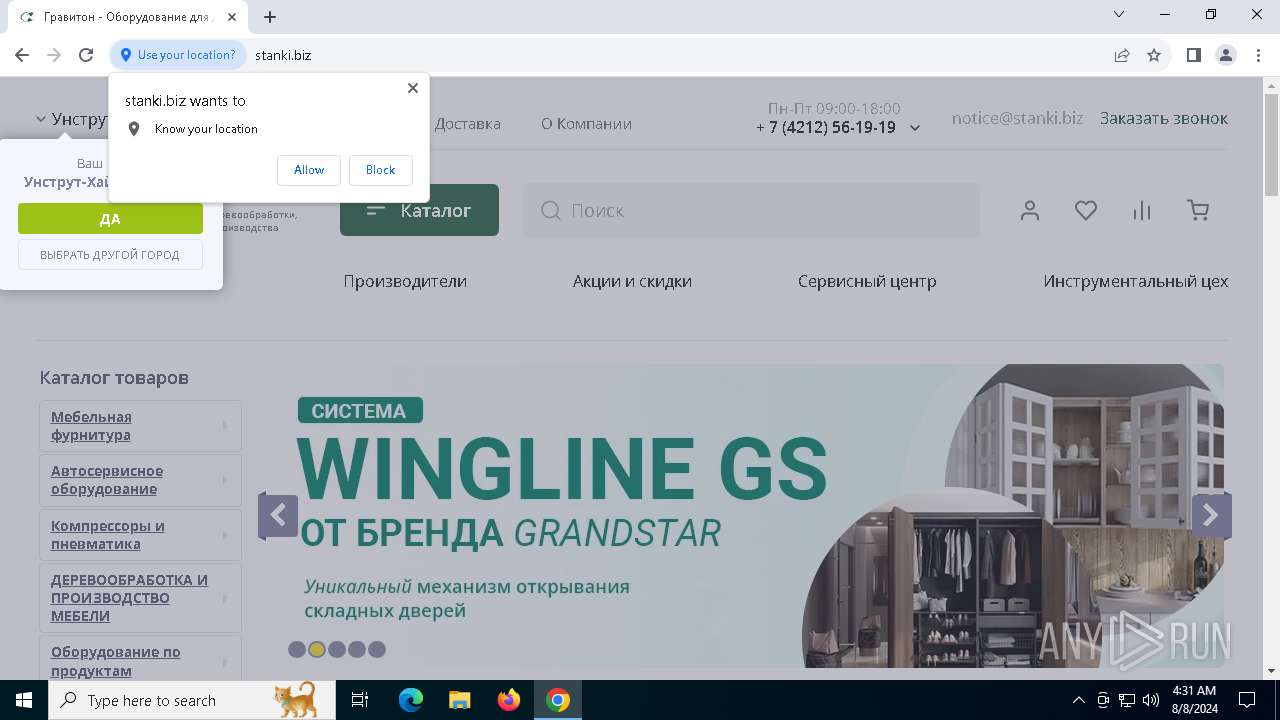Click into the Поиск search field
Screen dimensions: 1280x720
[x=751, y=210]
